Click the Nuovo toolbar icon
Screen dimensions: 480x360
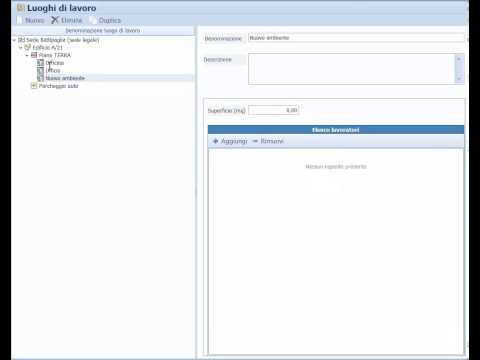(x=20, y=20)
